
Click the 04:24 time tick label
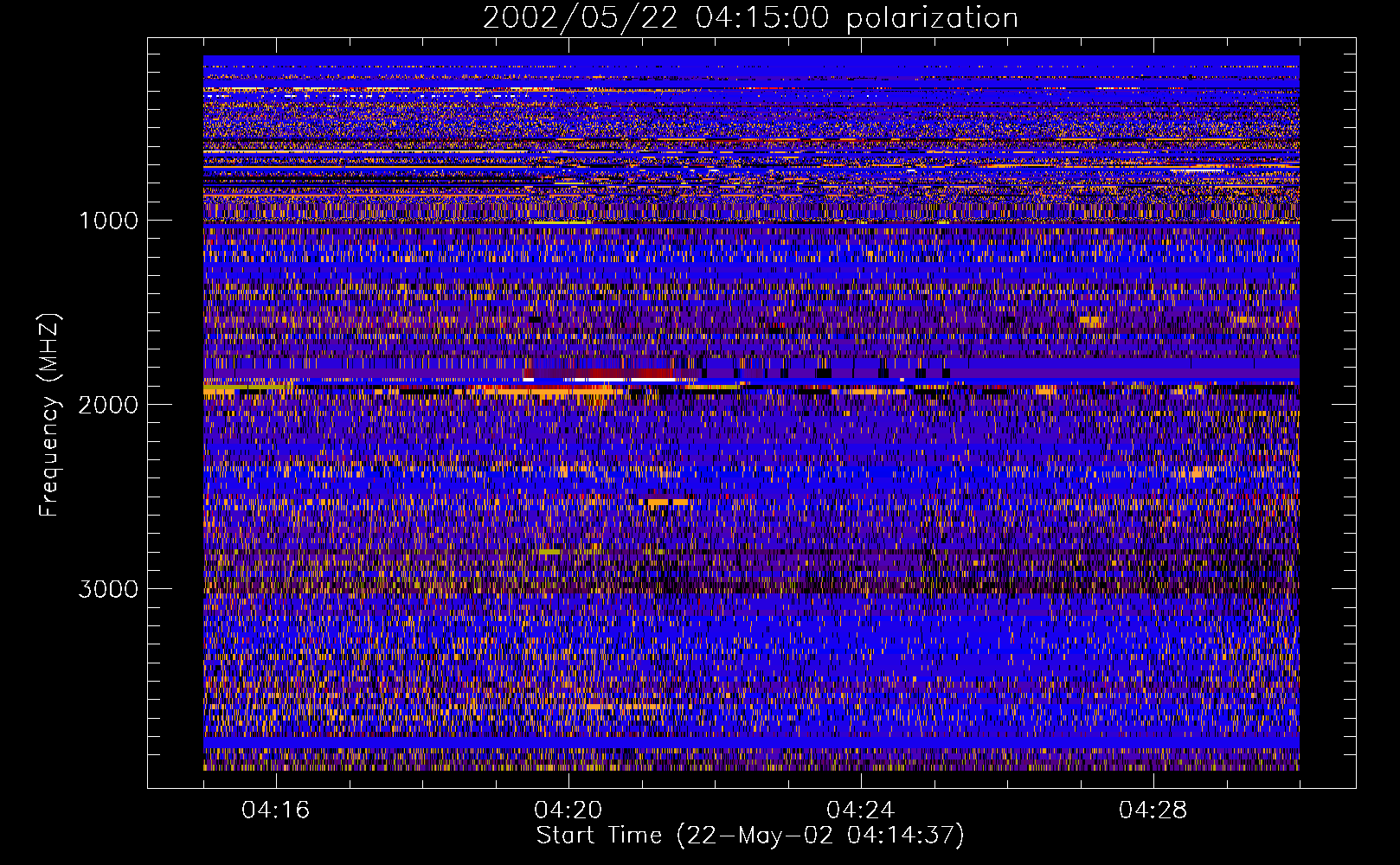point(861,811)
